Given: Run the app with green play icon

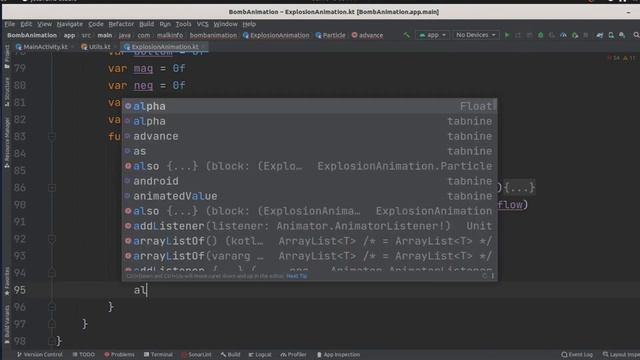Looking at the screenshot, I should (507, 36).
